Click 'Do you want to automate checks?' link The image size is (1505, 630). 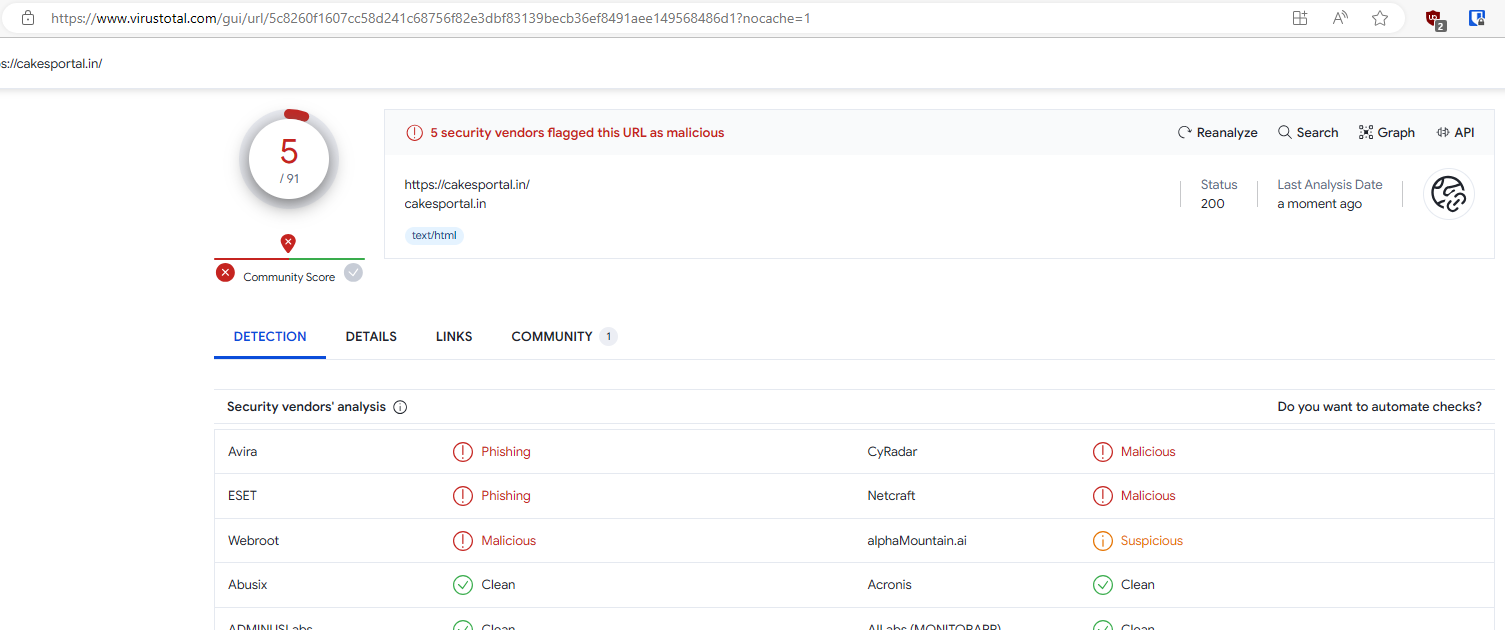point(1379,407)
